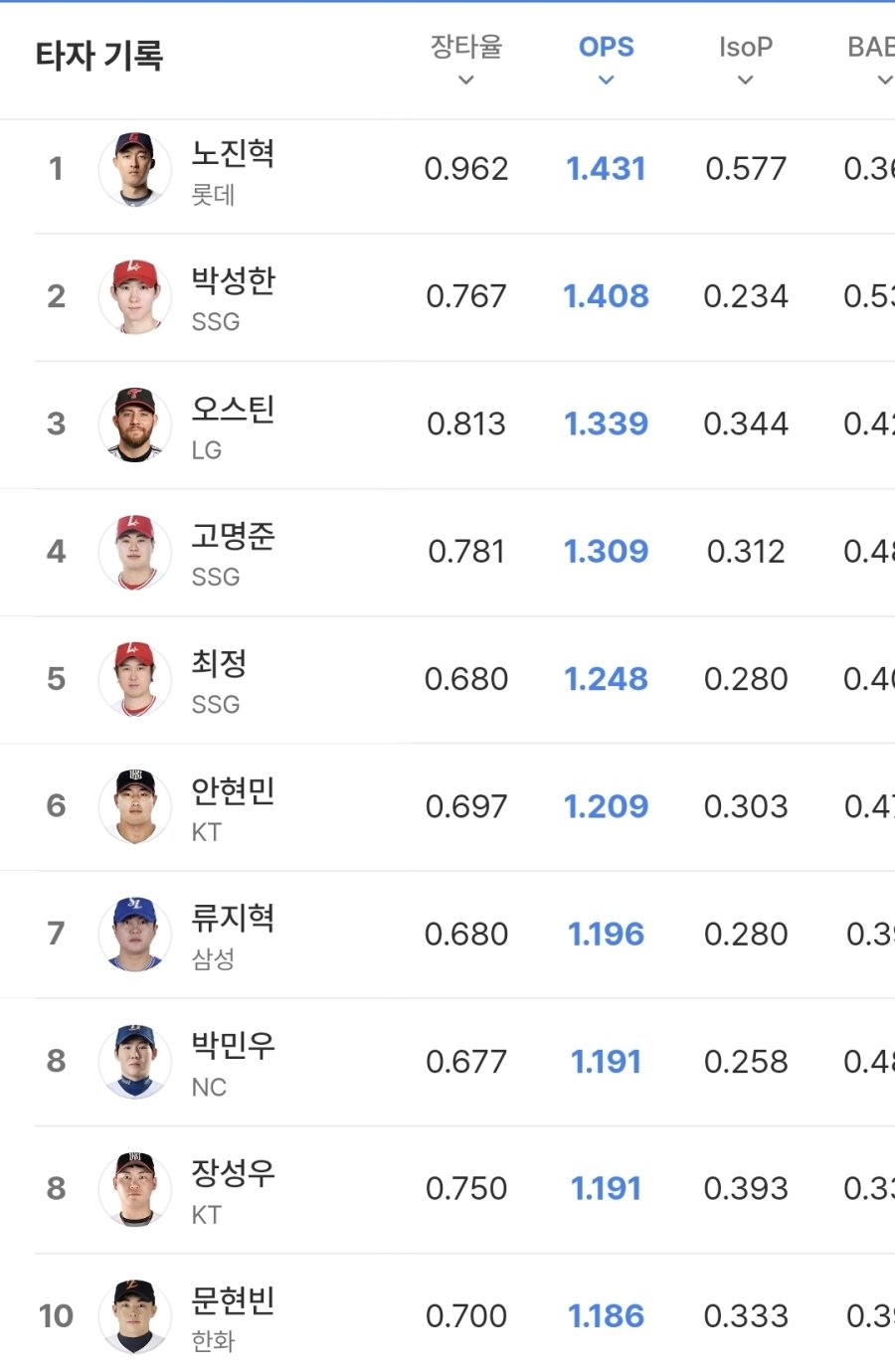Tap 최정 player headshot
895x1372 pixels.
pyautogui.click(x=135, y=679)
